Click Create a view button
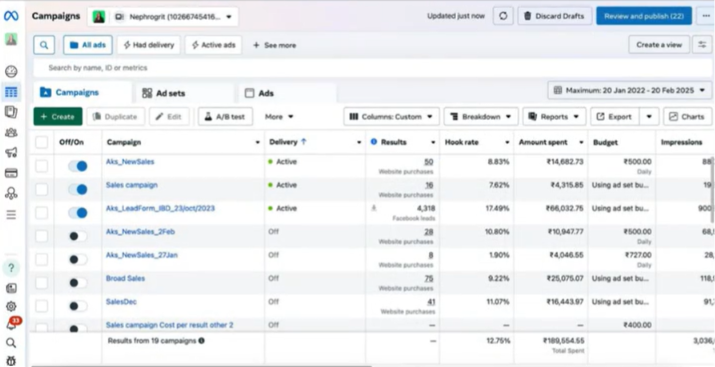The image size is (715, 367). coord(659,45)
